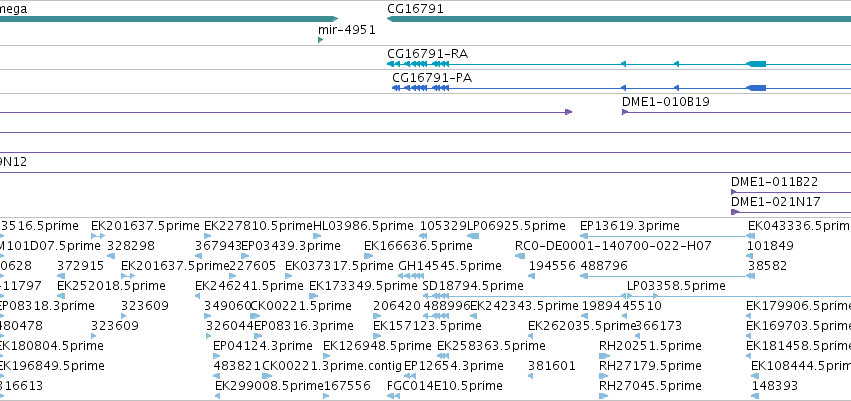Click EST label EK252018.5prime

tap(111, 285)
